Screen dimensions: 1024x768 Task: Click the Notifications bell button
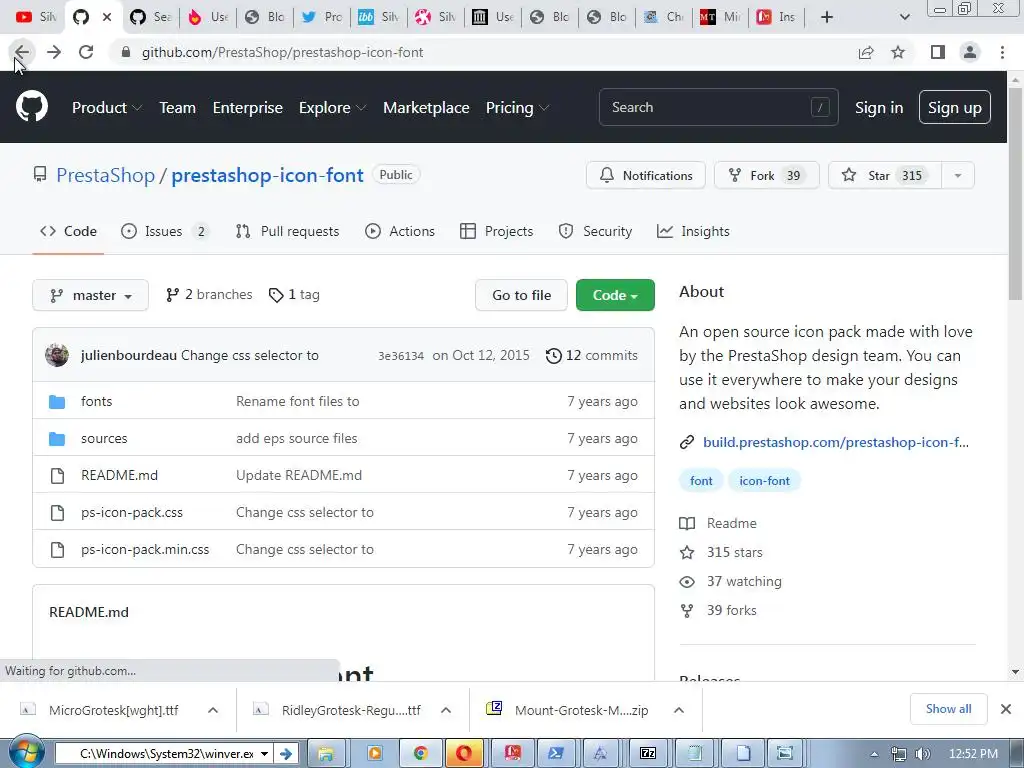646,175
